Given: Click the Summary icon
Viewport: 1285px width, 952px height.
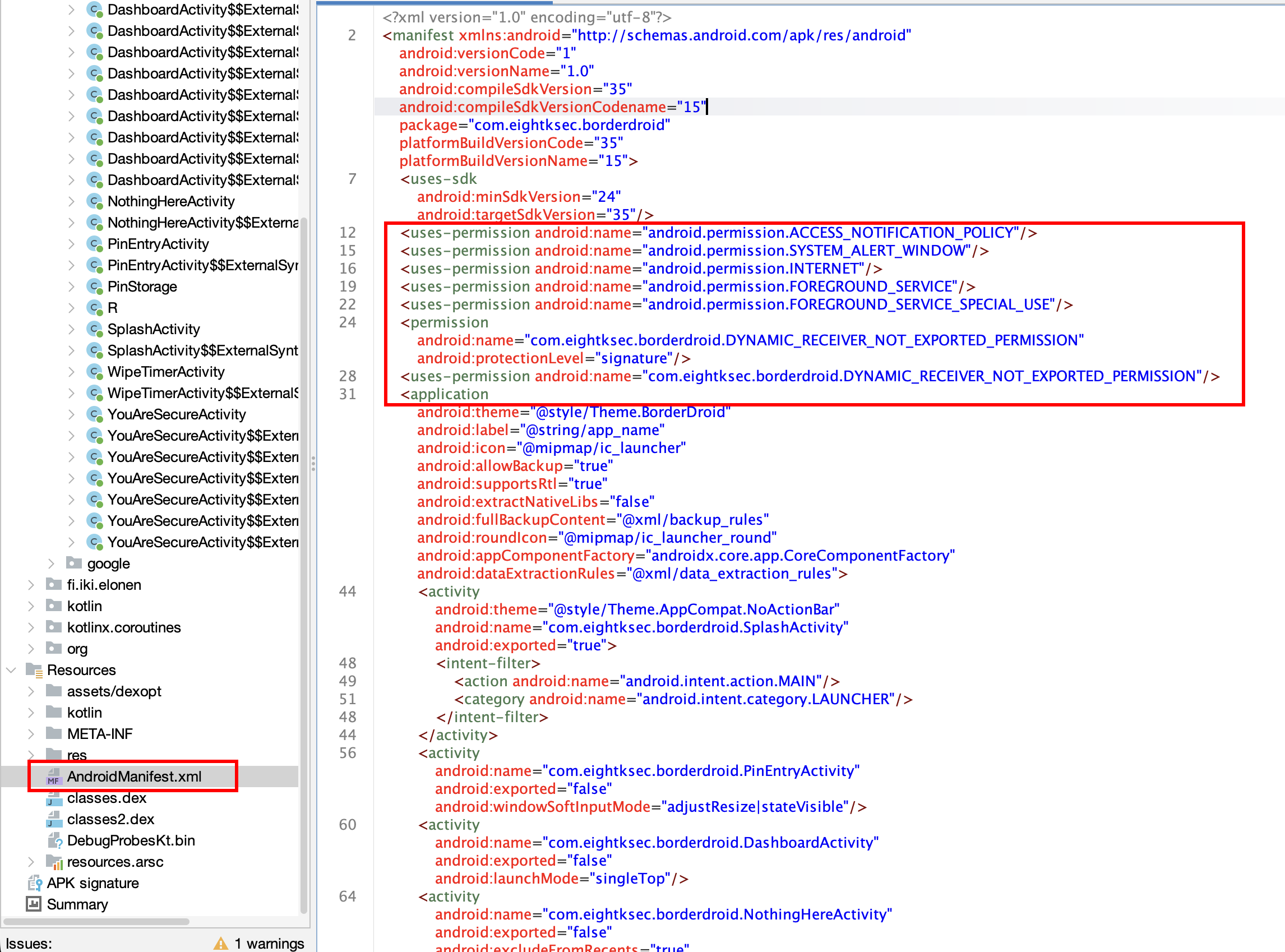Looking at the screenshot, I should click(x=34, y=904).
